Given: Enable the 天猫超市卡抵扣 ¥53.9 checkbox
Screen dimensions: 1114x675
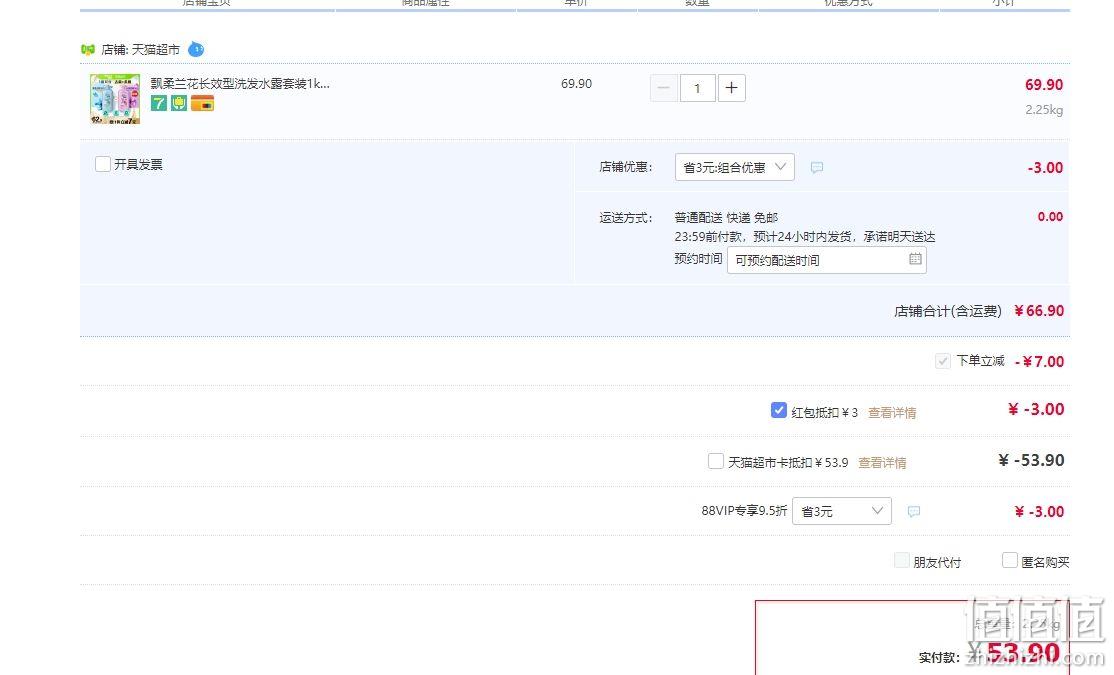Looking at the screenshot, I should coord(716,461).
